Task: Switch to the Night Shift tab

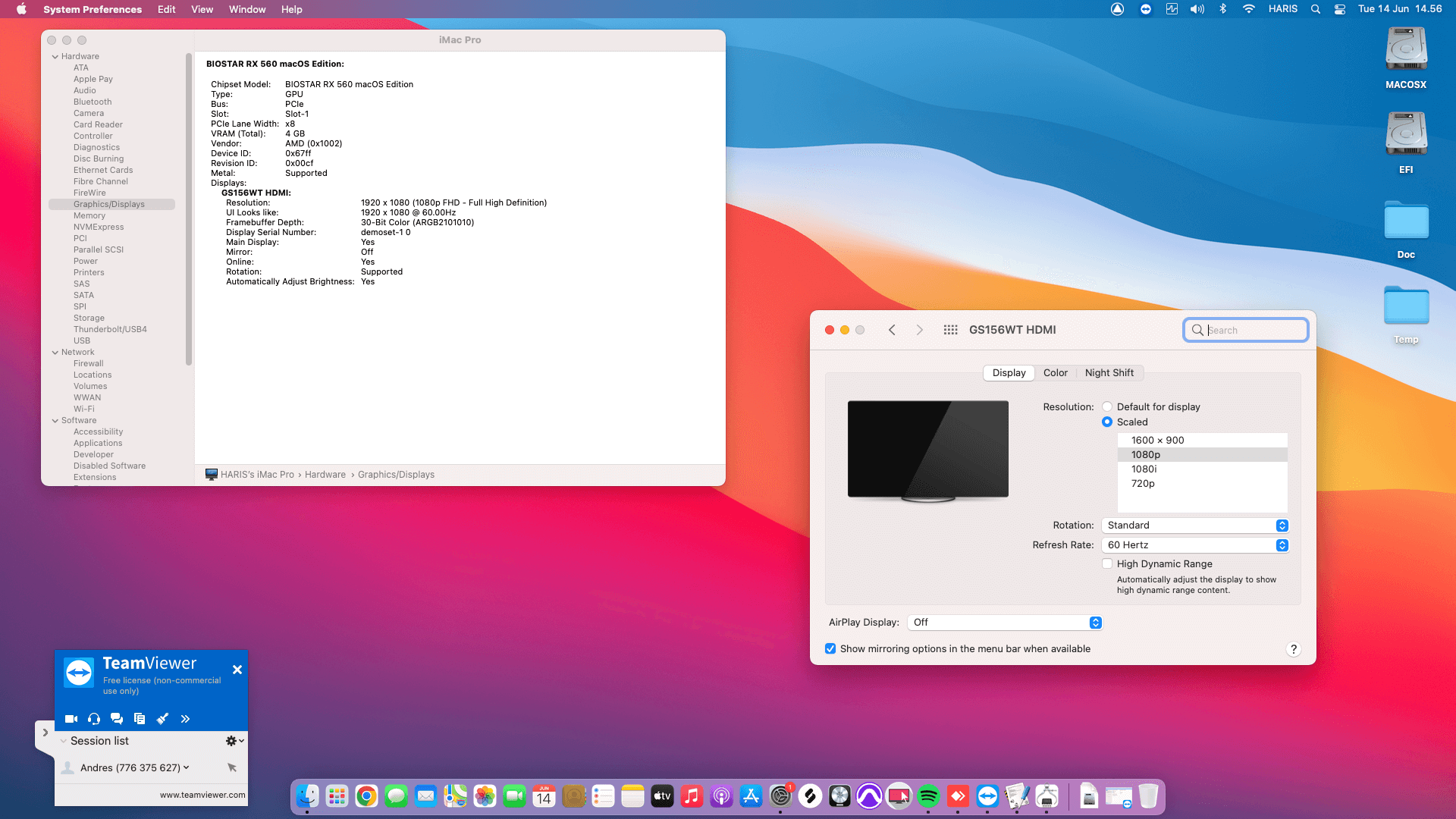Action: click(1109, 372)
